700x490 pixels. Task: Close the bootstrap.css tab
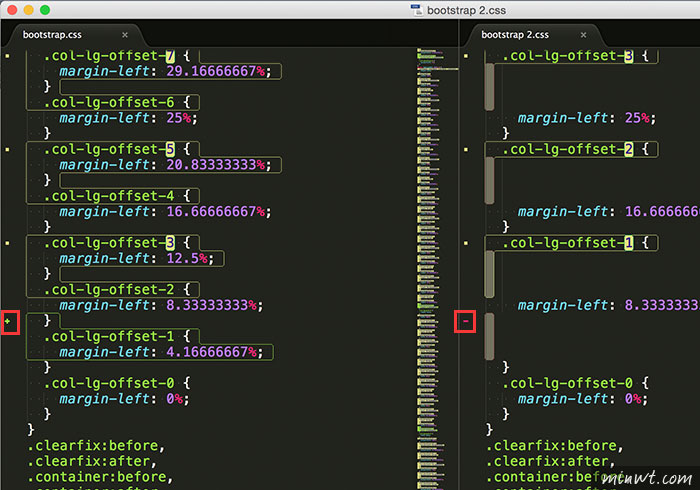click(x=125, y=35)
